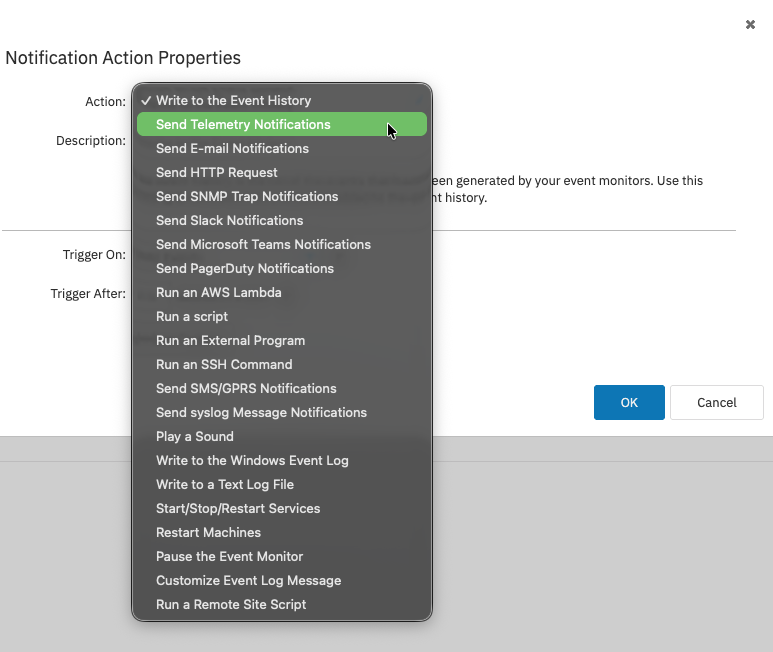Select Send E-mail Notifications action
Screen dimensions: 773x652
pyautogui.click(x=232, y=149)
